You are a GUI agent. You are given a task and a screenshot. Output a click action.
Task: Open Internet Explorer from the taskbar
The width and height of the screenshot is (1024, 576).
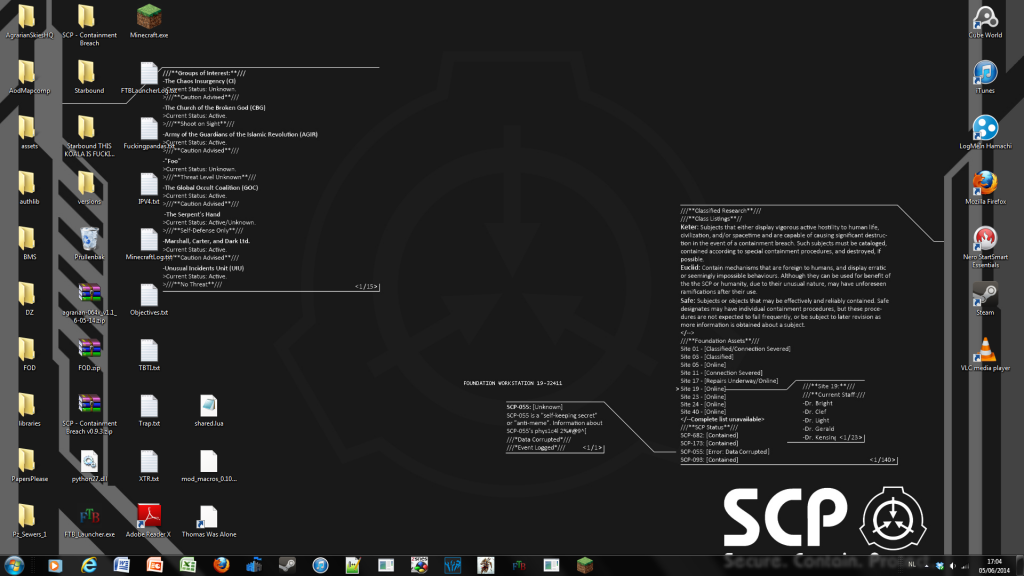tap(88, 566)
